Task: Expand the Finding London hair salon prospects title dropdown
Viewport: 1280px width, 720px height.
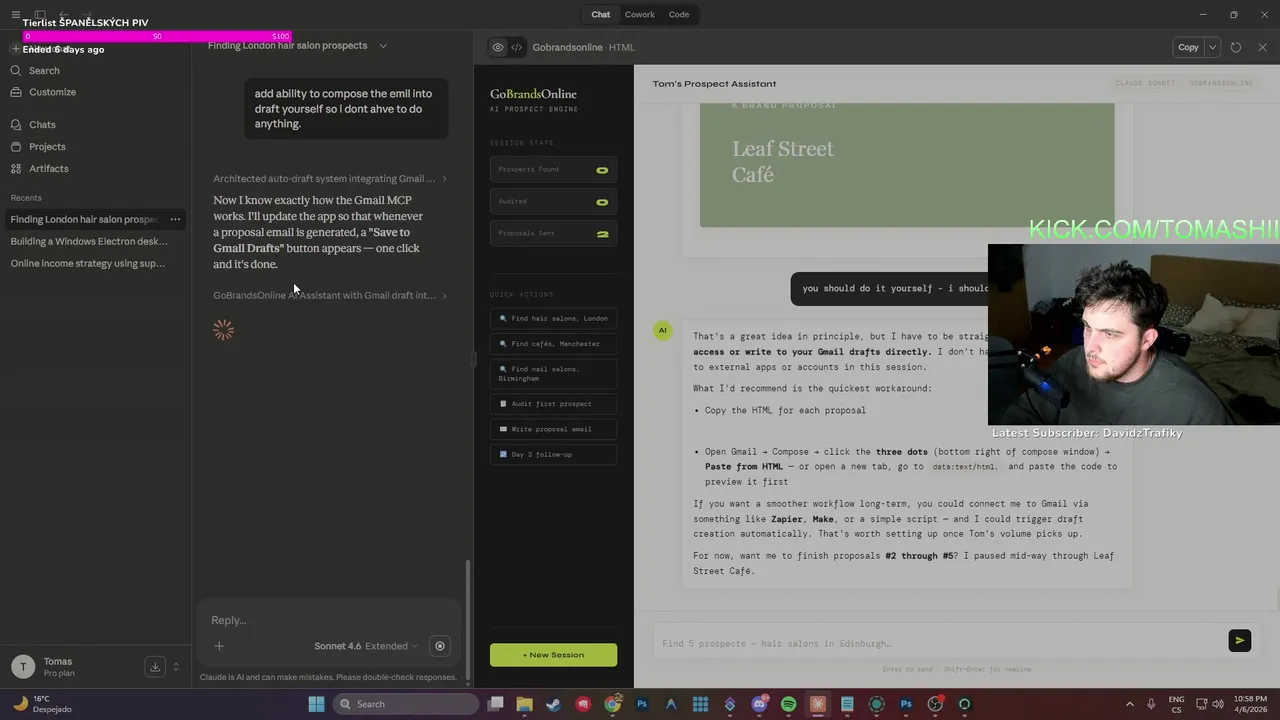Action: 383,46
